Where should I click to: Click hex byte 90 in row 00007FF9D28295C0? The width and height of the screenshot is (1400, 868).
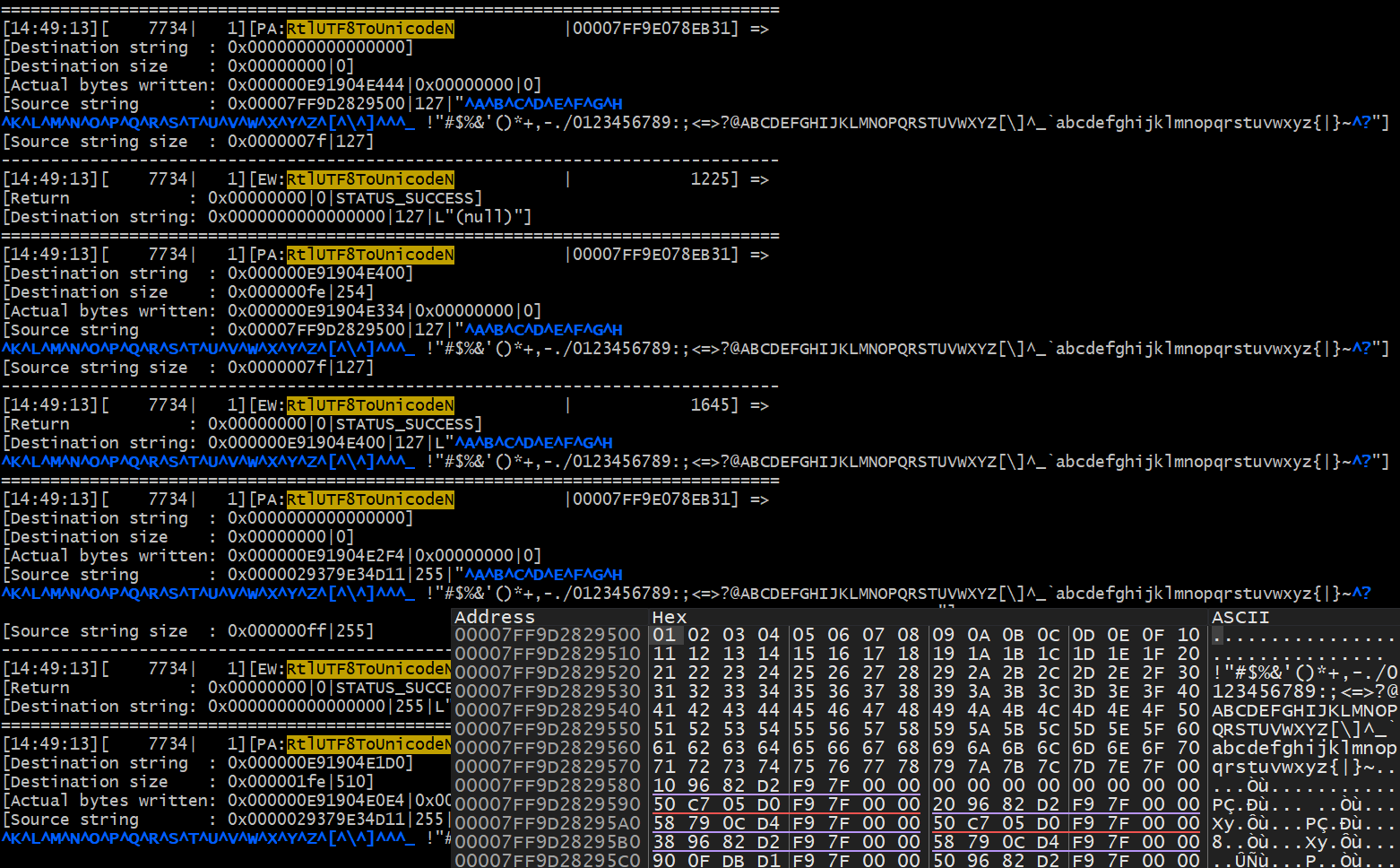(x=664, y=861)
